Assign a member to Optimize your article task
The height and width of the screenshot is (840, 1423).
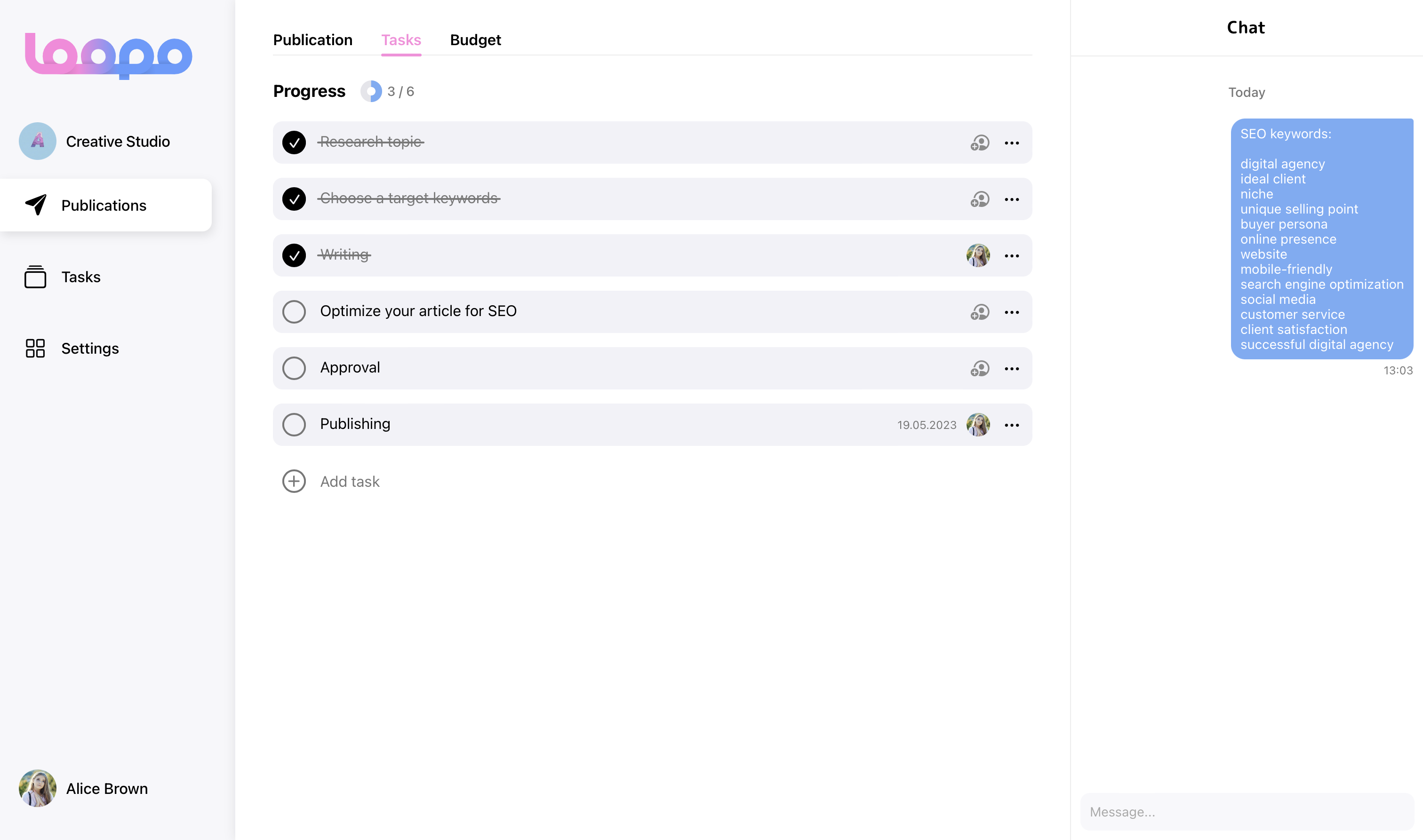[x=979, y=312]
